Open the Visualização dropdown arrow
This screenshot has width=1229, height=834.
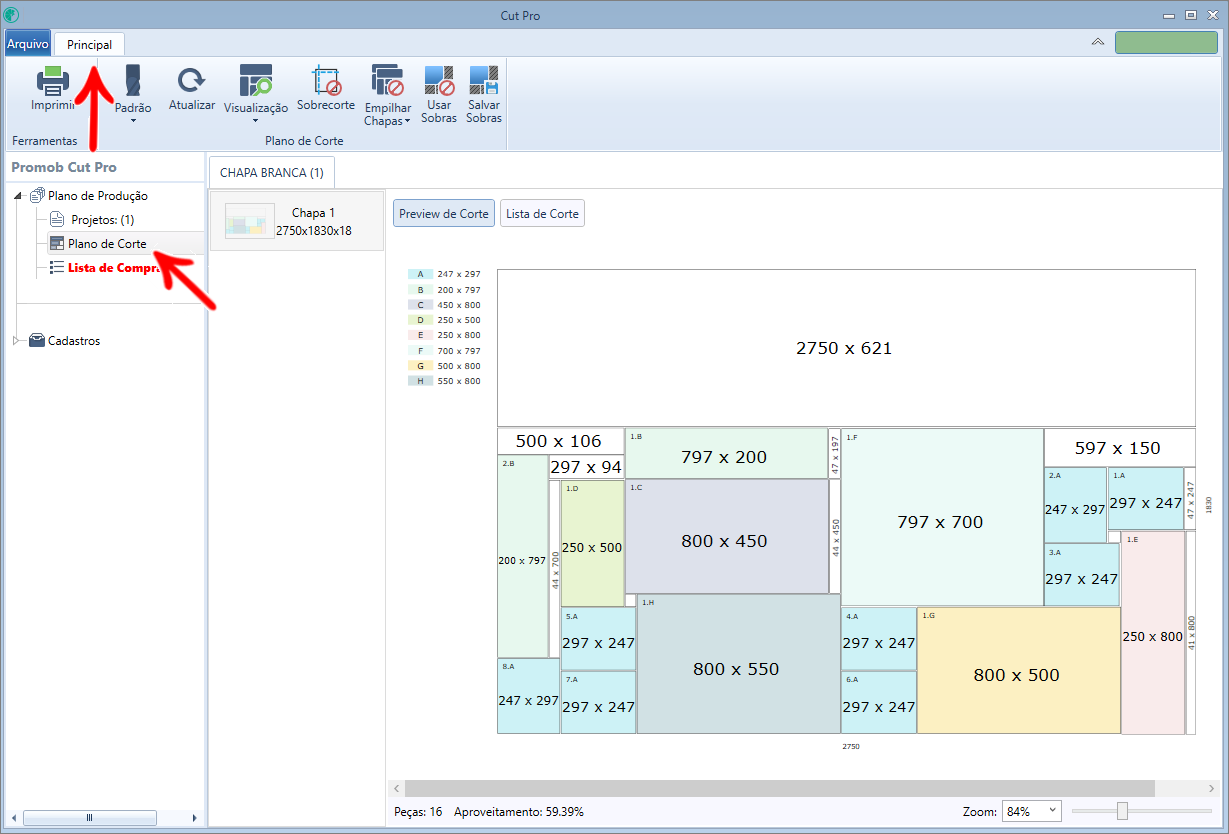point(256,121)
